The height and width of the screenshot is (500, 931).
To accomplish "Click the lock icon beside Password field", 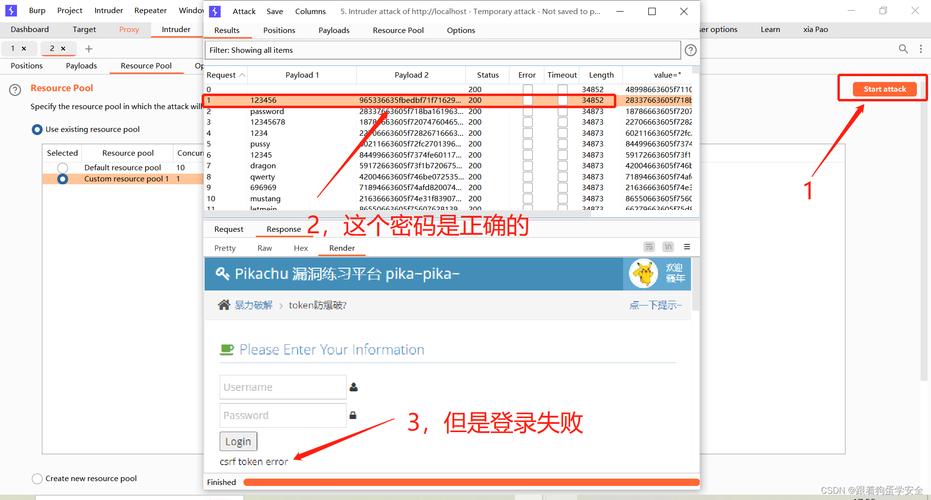I will 353,415.
